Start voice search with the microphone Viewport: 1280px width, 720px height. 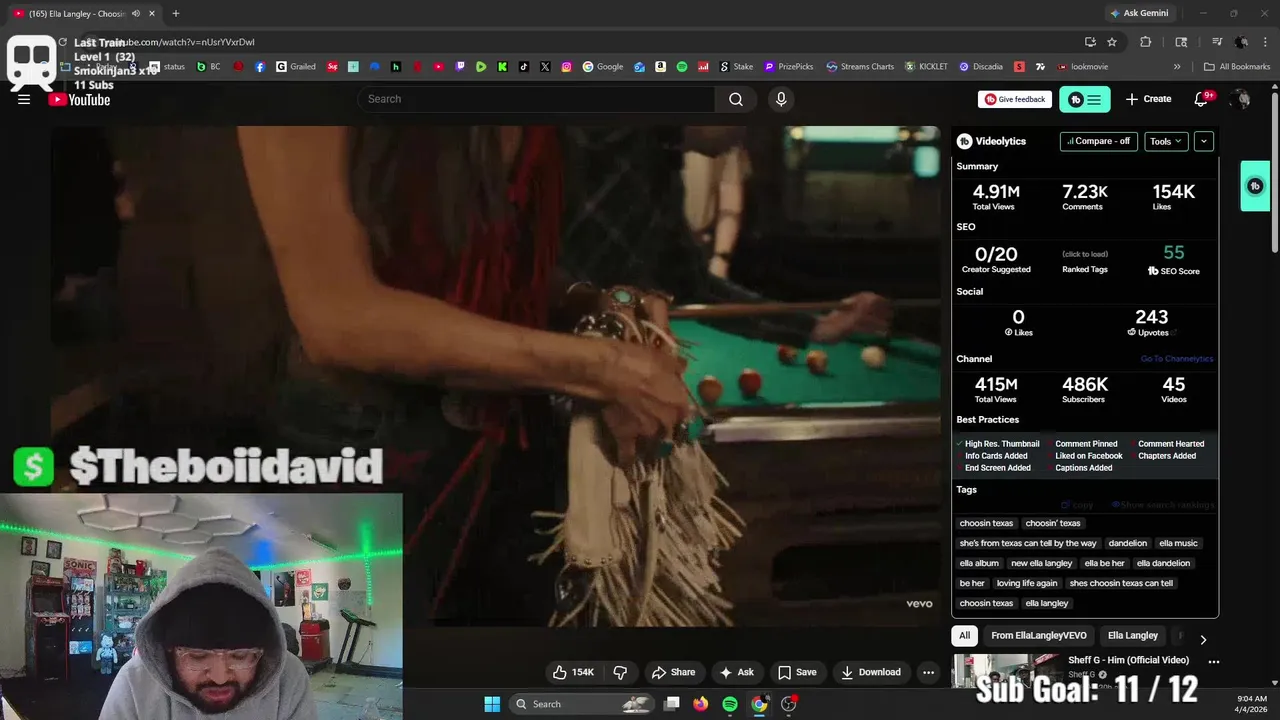click(x=781, y=99)
